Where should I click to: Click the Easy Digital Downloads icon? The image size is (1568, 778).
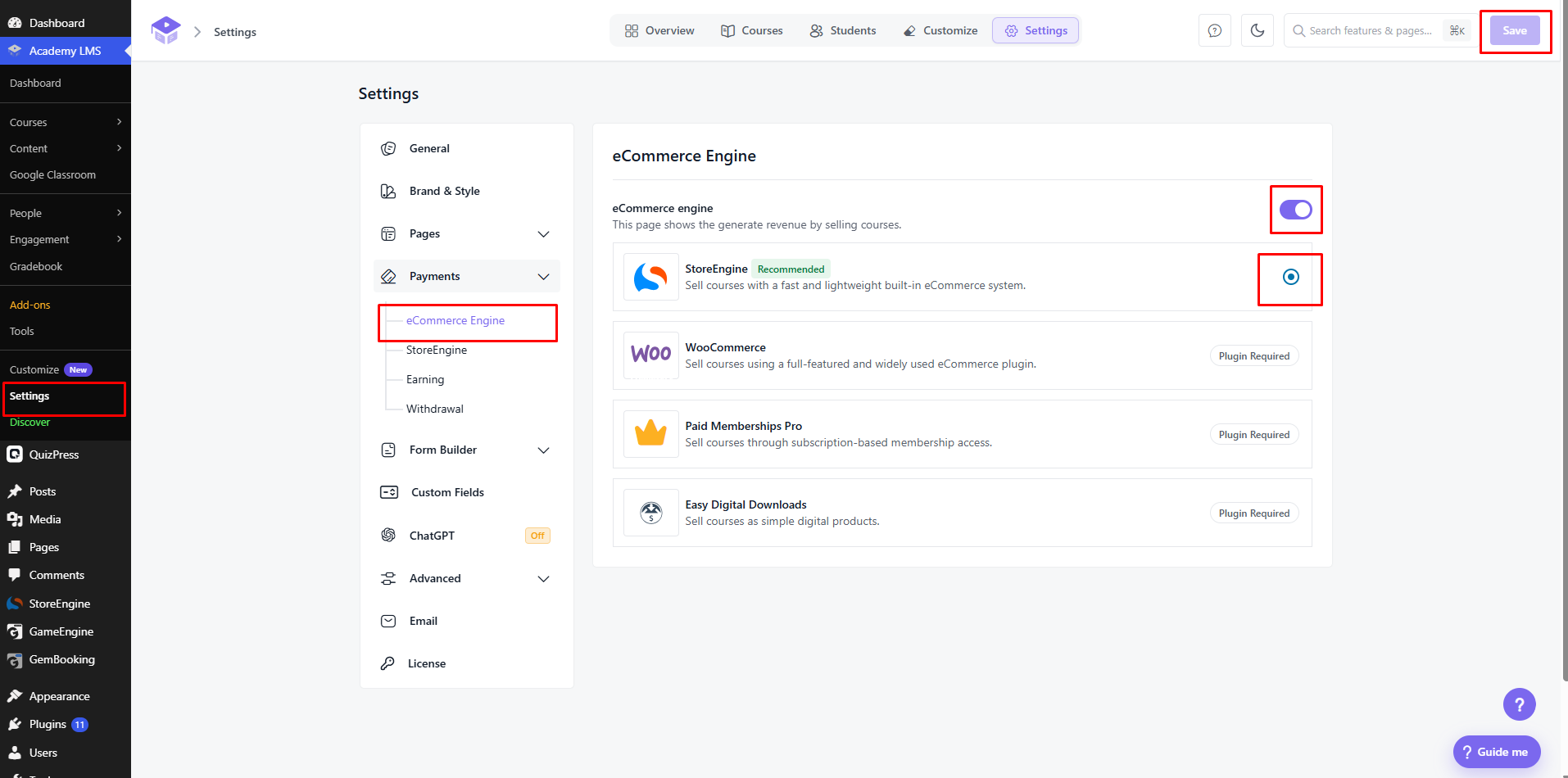[651, 513]
